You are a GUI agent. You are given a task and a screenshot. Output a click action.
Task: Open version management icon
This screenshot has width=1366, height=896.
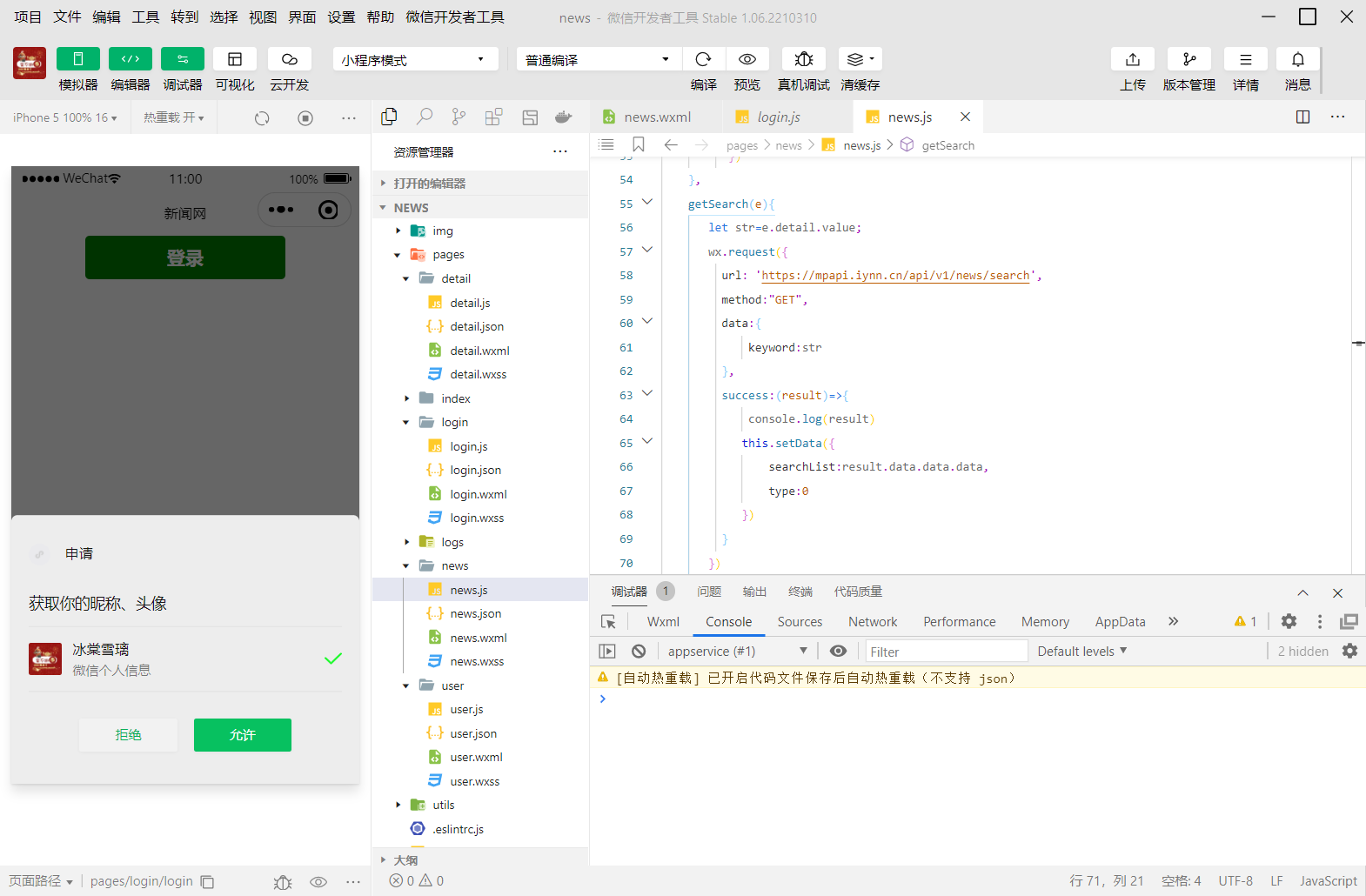tap(1189, 59)
